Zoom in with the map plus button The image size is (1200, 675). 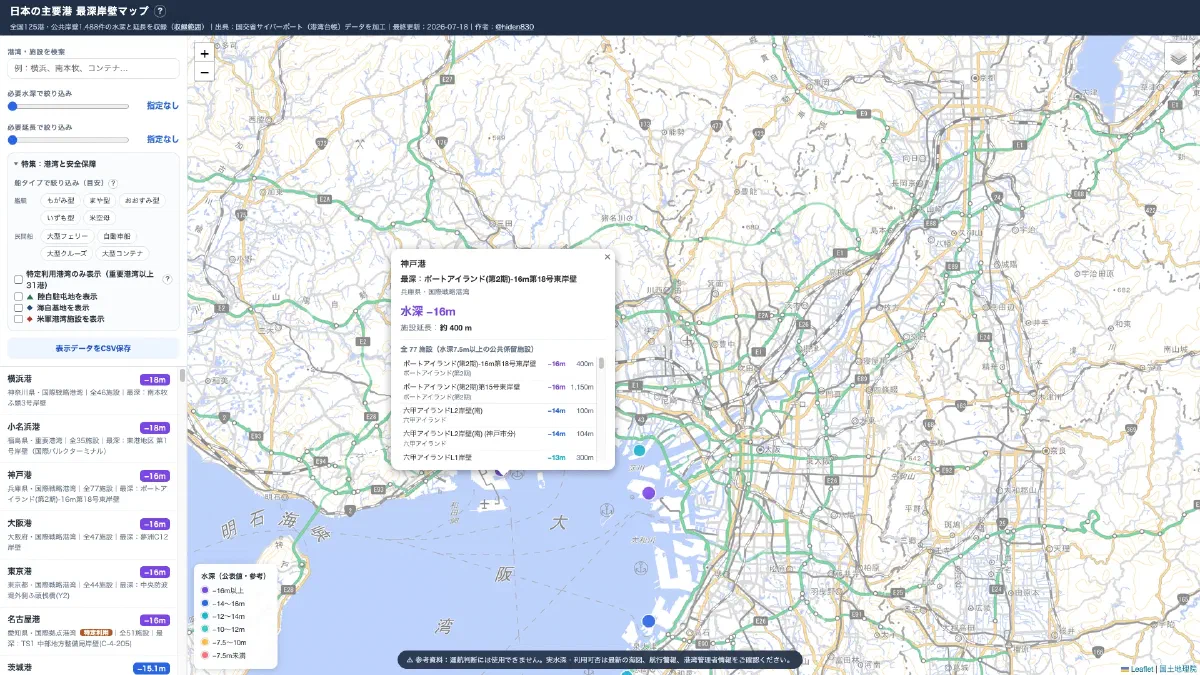click(x=204, y=54)
